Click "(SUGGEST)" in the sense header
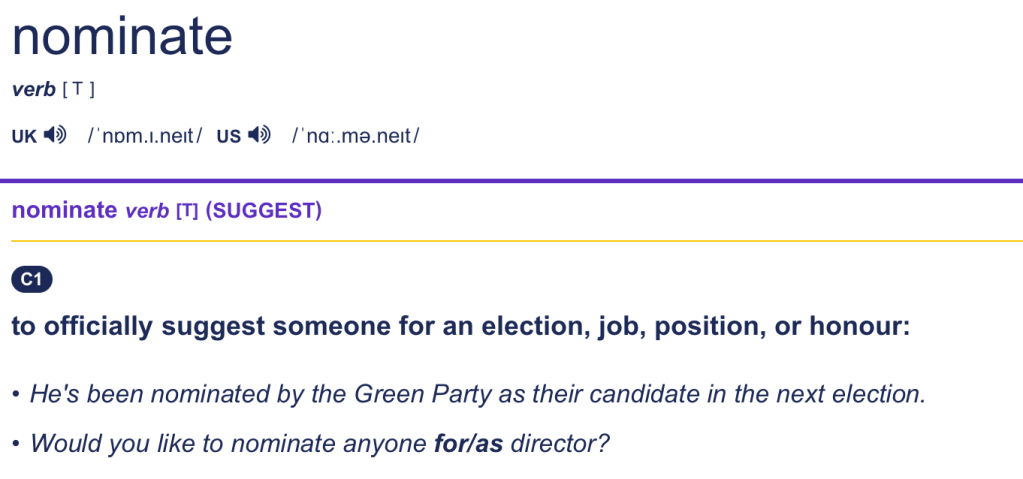The image size is (1023, 479). (263, 211)
